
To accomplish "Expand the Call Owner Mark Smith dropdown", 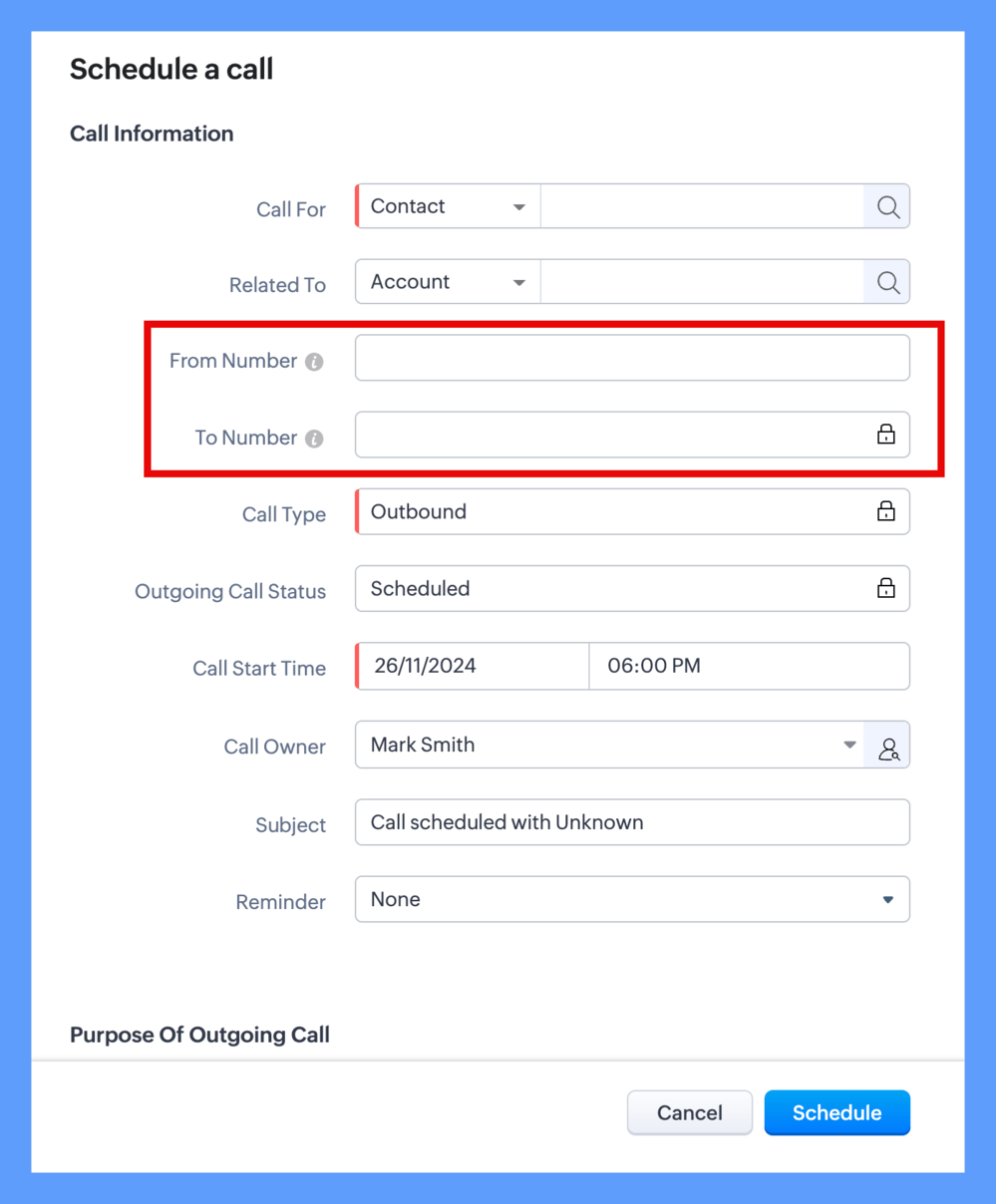I will click(609, 746).
